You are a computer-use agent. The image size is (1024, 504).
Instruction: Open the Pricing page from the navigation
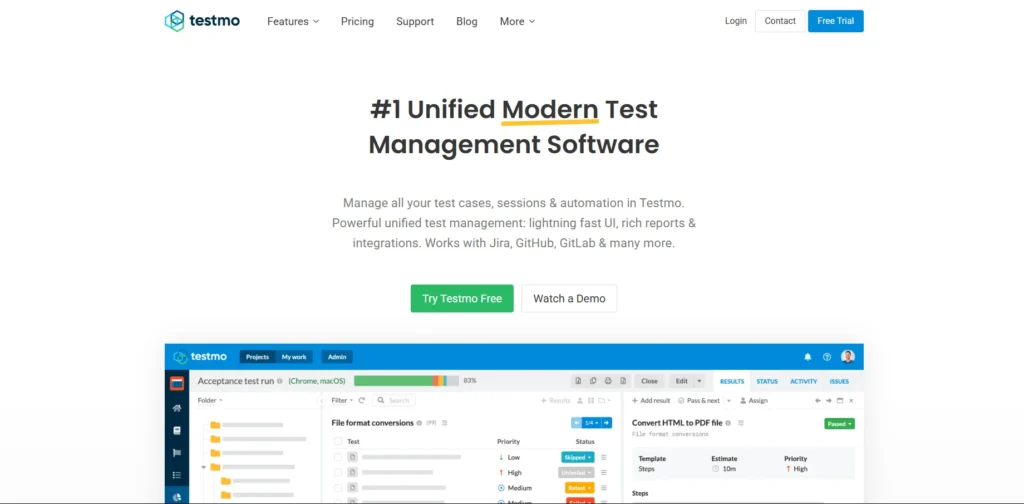click(x=357, y=22)
